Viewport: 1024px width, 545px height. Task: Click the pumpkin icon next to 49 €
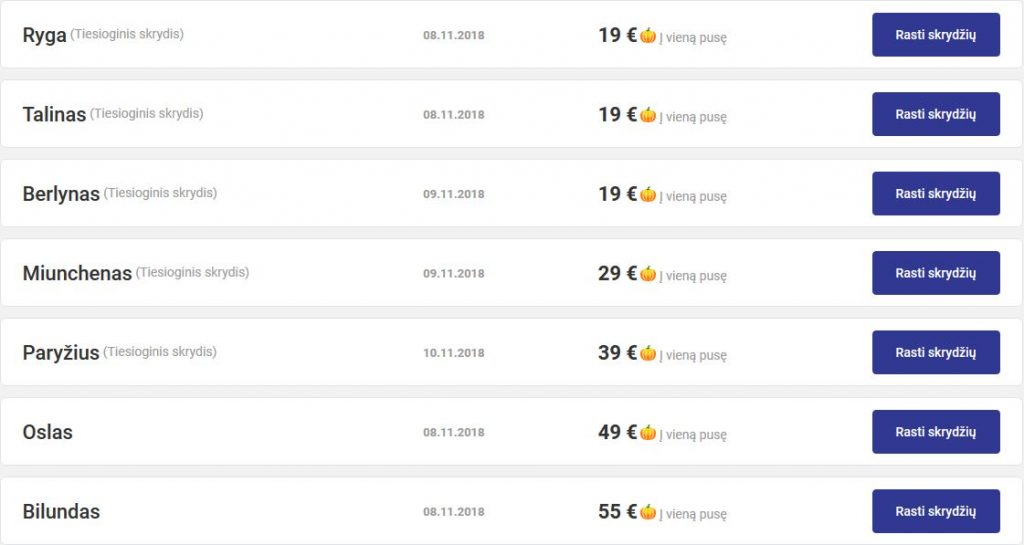[648, 432]
